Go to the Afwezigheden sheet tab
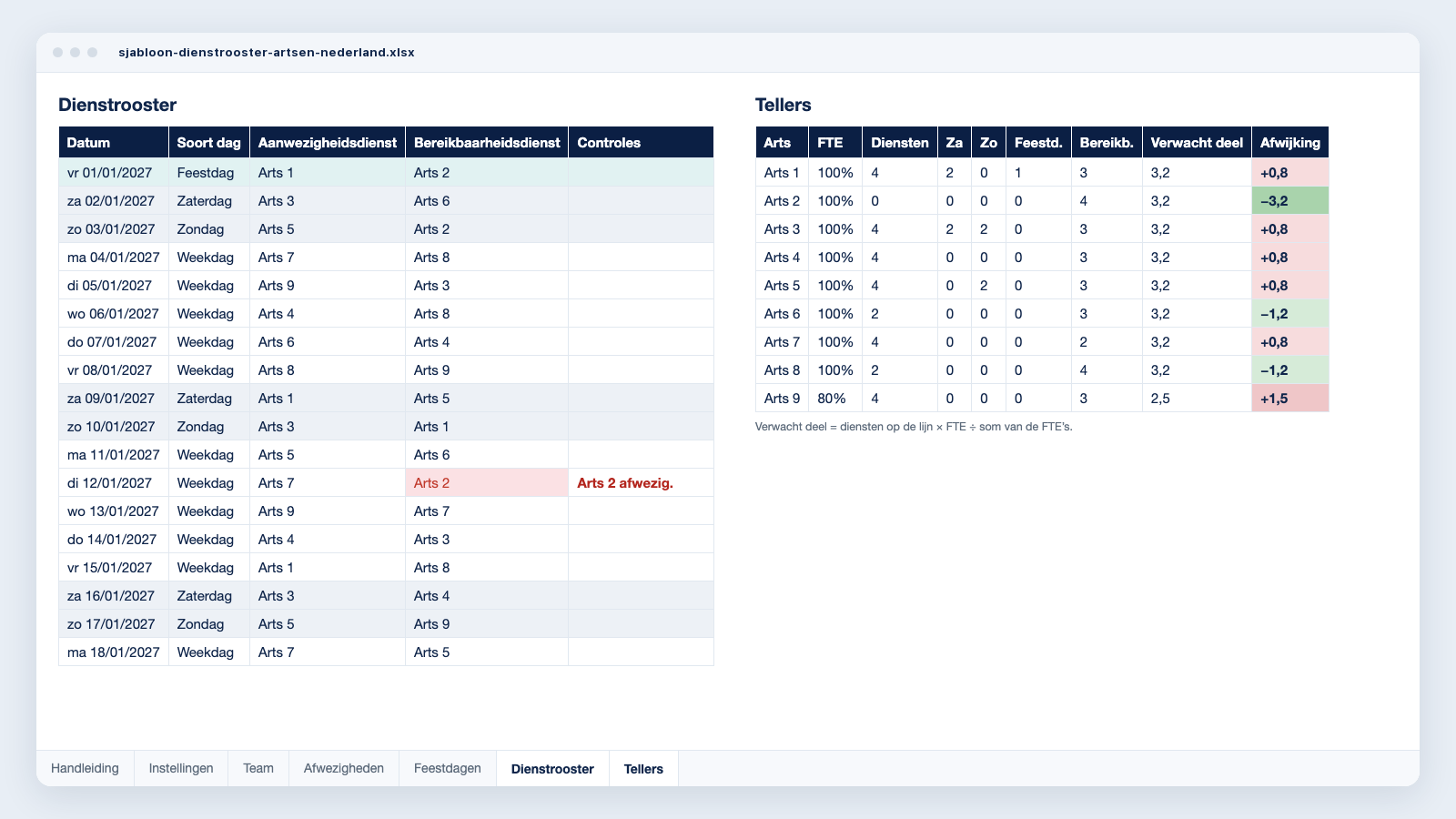Viewport: 1456px width, 819px height. tap(344, 768)
